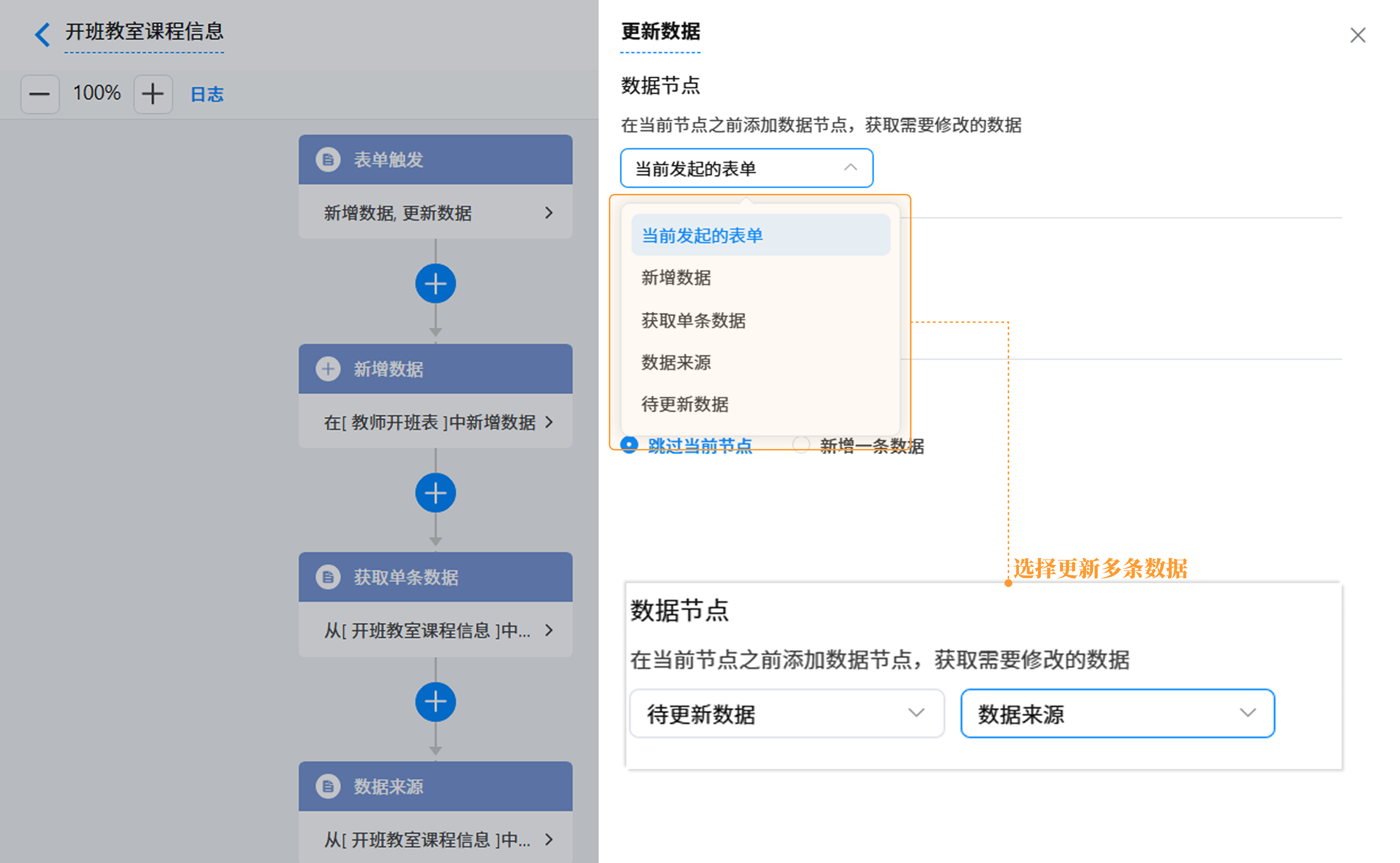Add node below 新增数据 with plus
The image size is (1400, 863).
[x=436, y=493]
